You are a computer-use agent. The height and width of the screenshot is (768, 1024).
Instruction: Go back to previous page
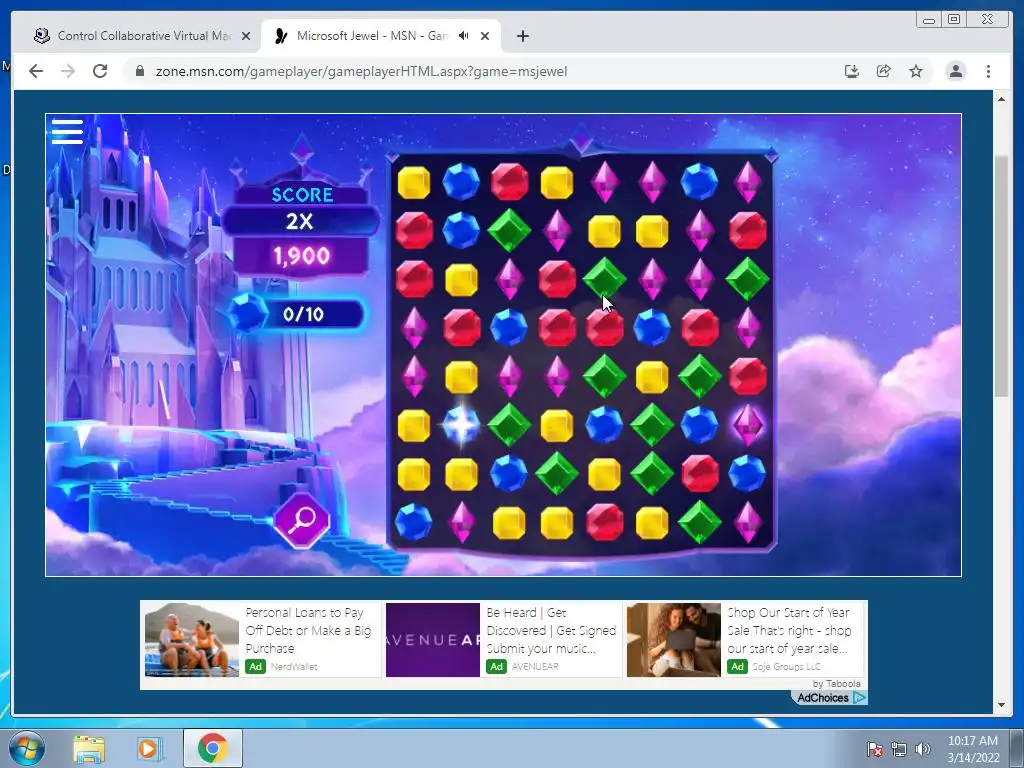36,71
